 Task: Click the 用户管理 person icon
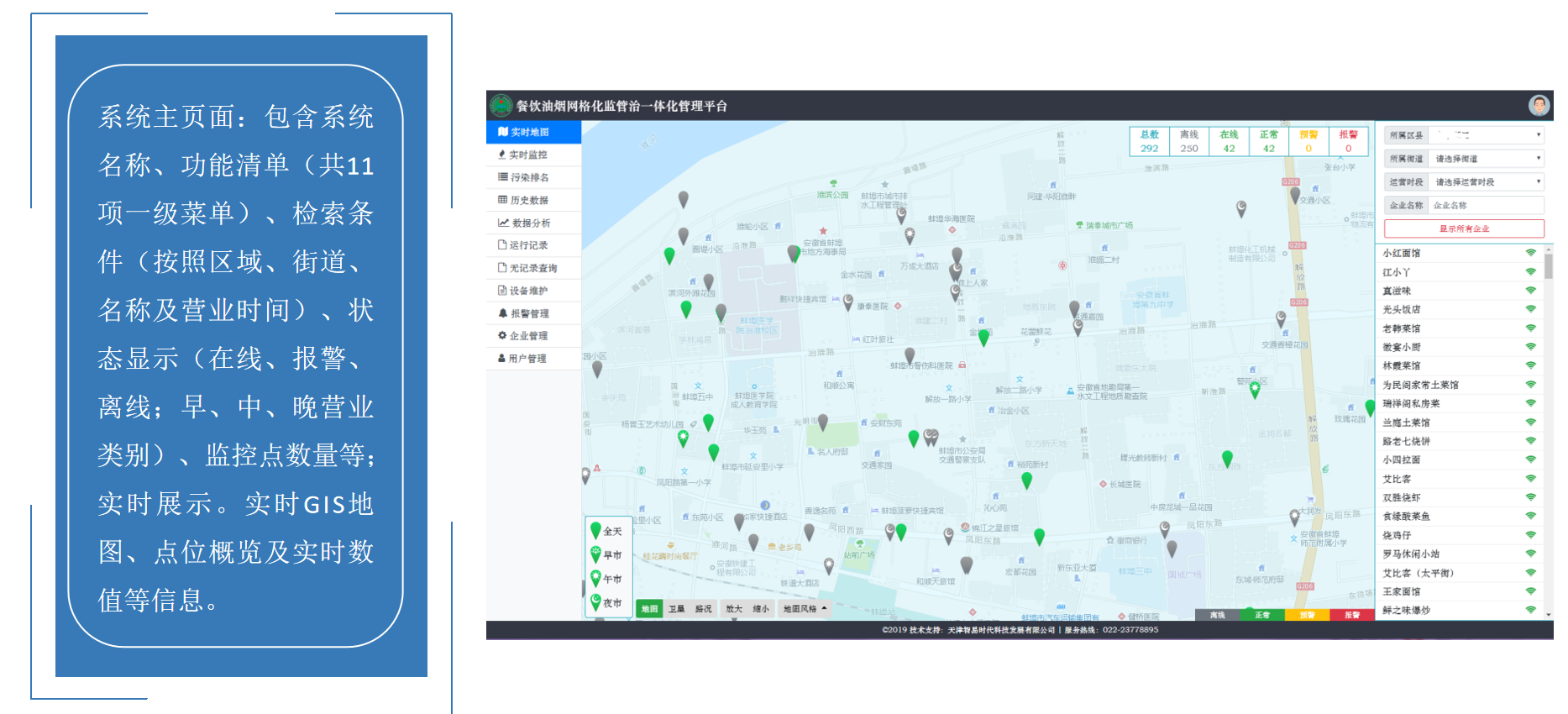(501, 358)
